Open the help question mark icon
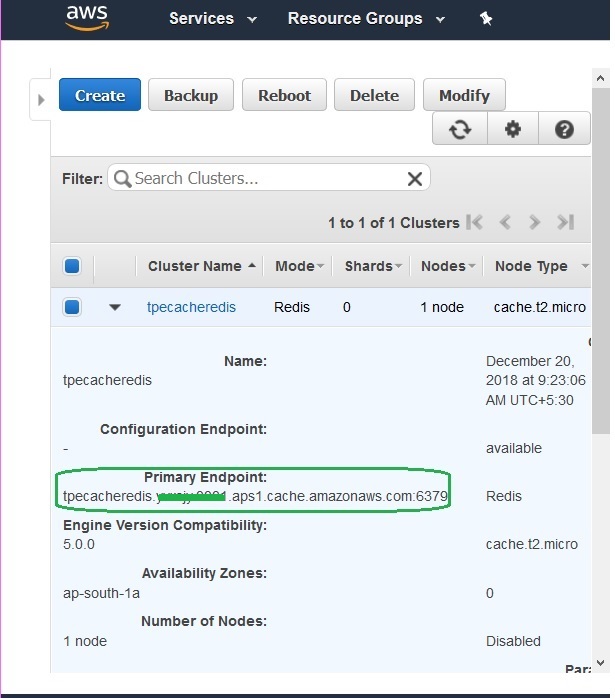Image resolution: width=615 pixels, height=698 pixels. [564, 130]
